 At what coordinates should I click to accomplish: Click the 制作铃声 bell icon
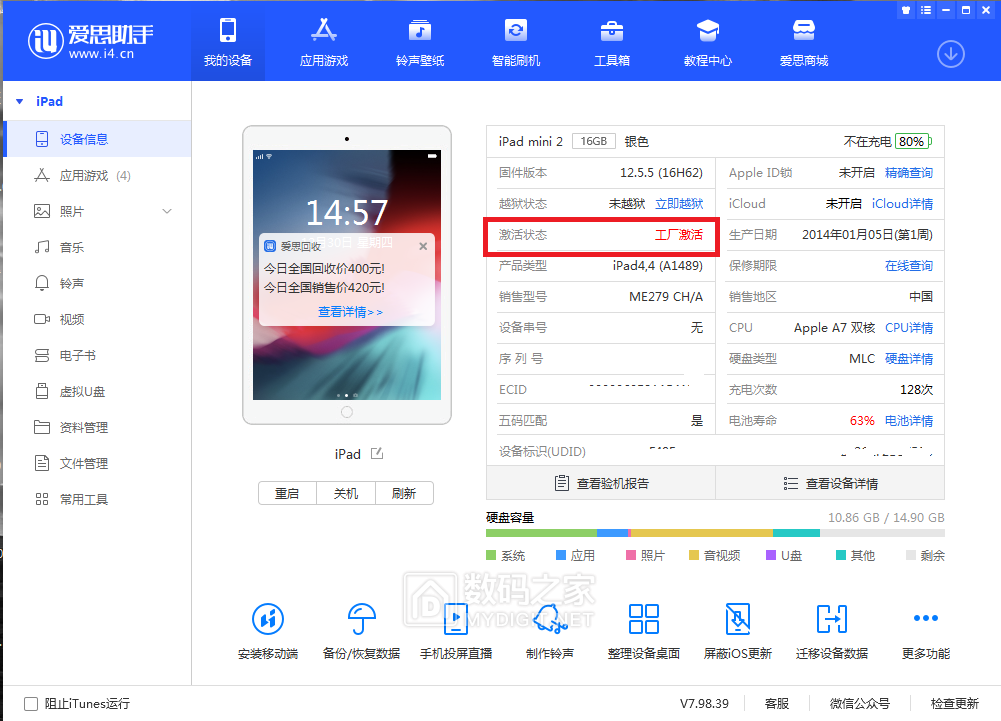pyautogui.click(x=550, y=618)
